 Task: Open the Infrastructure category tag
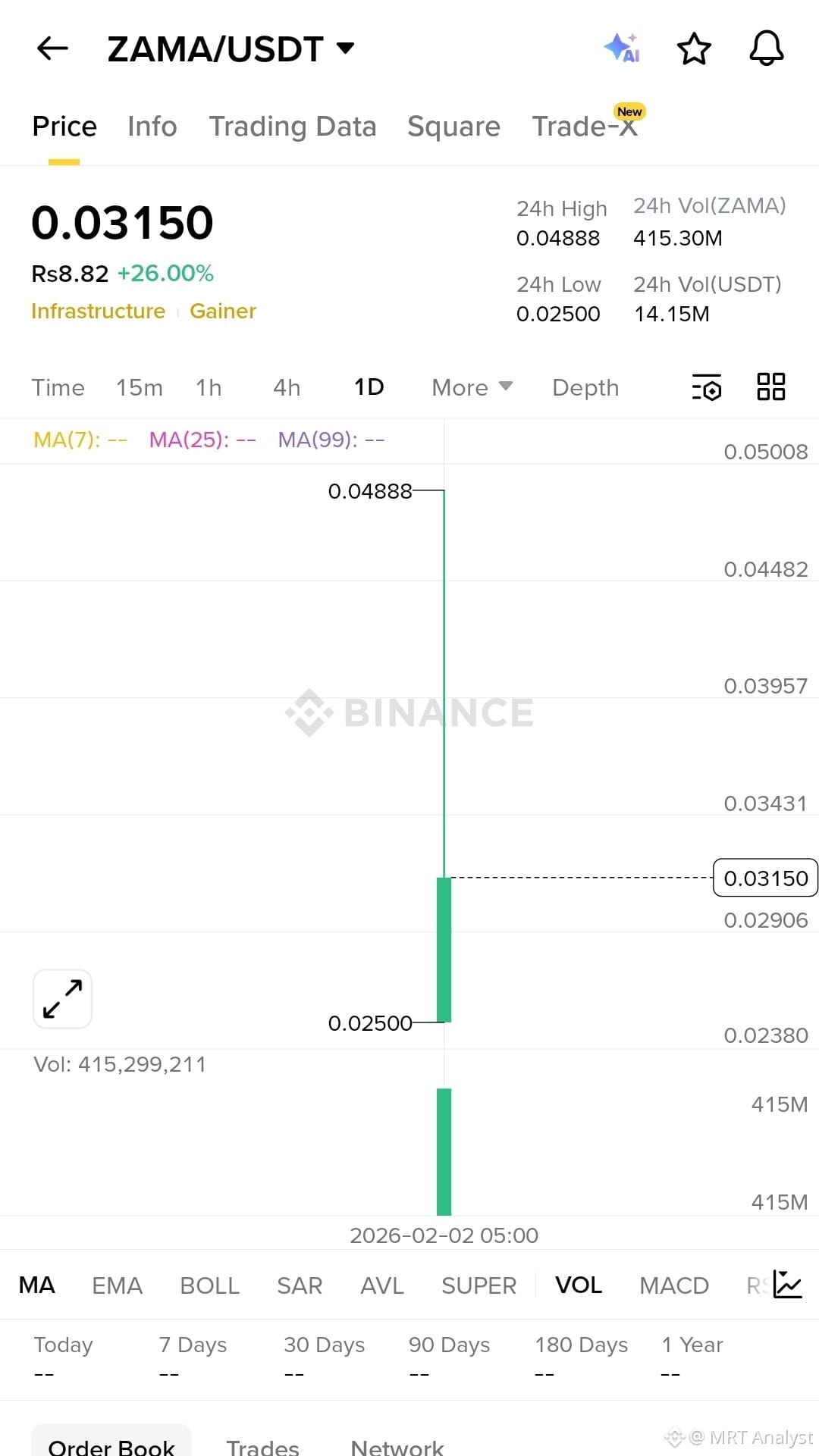pyautogui.click(x=98, y=311)
